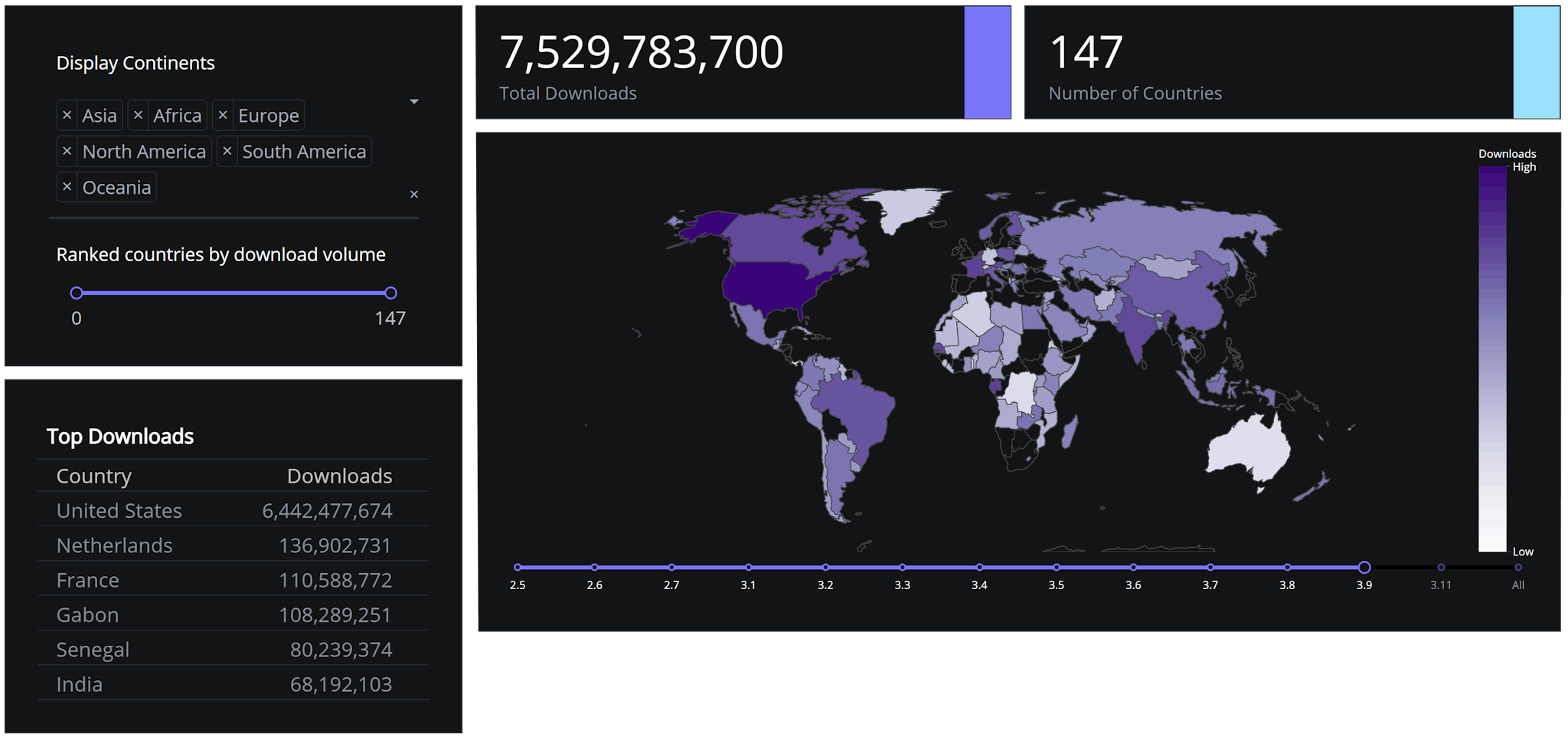Move the version slider handle at 3.9
The image size is (1568, 740).
1364,568
